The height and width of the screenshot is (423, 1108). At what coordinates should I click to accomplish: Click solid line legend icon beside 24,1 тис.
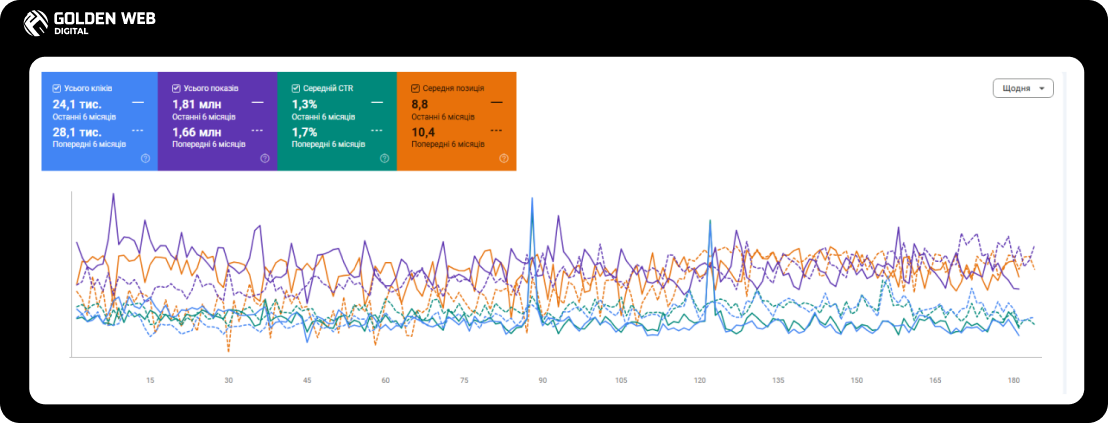point(138,103)
